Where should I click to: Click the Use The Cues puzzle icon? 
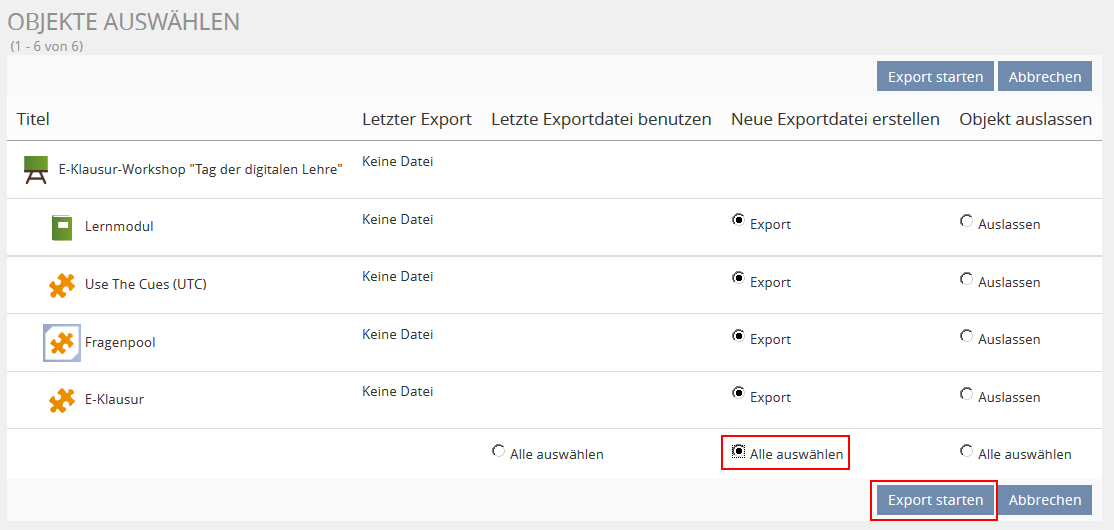click(x=62, y=285)
